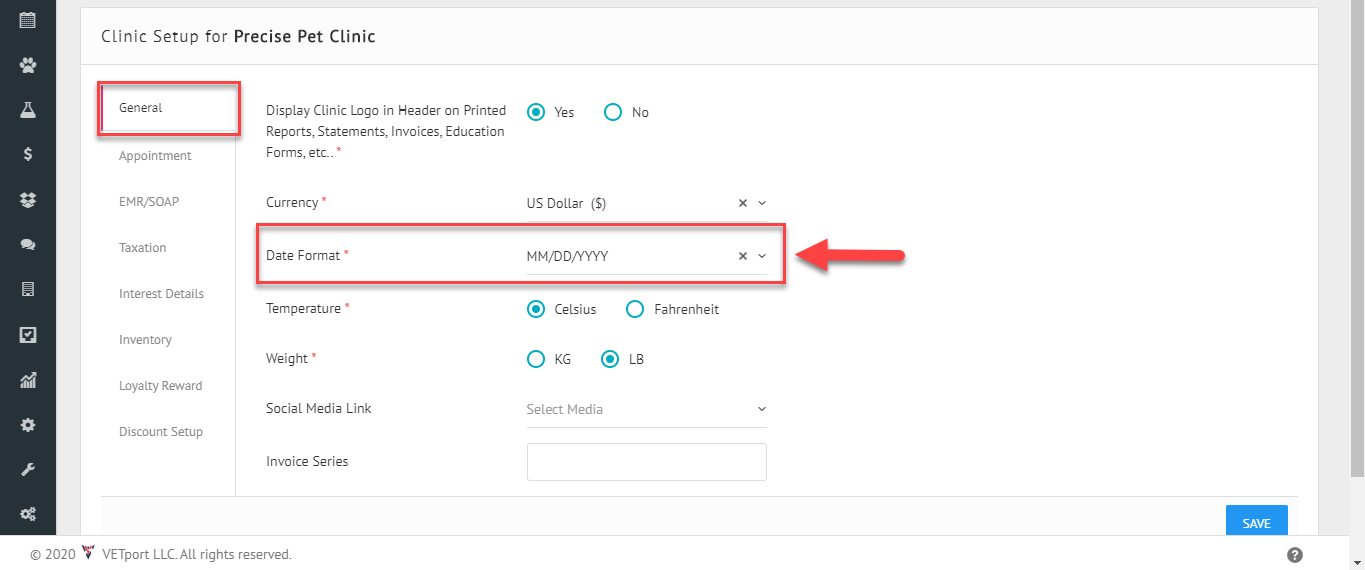Image resolution: width=1365 pixels, height=570 pixels.
Task: Choose Fahrenheit temperature unit
Action: point(634,309)
